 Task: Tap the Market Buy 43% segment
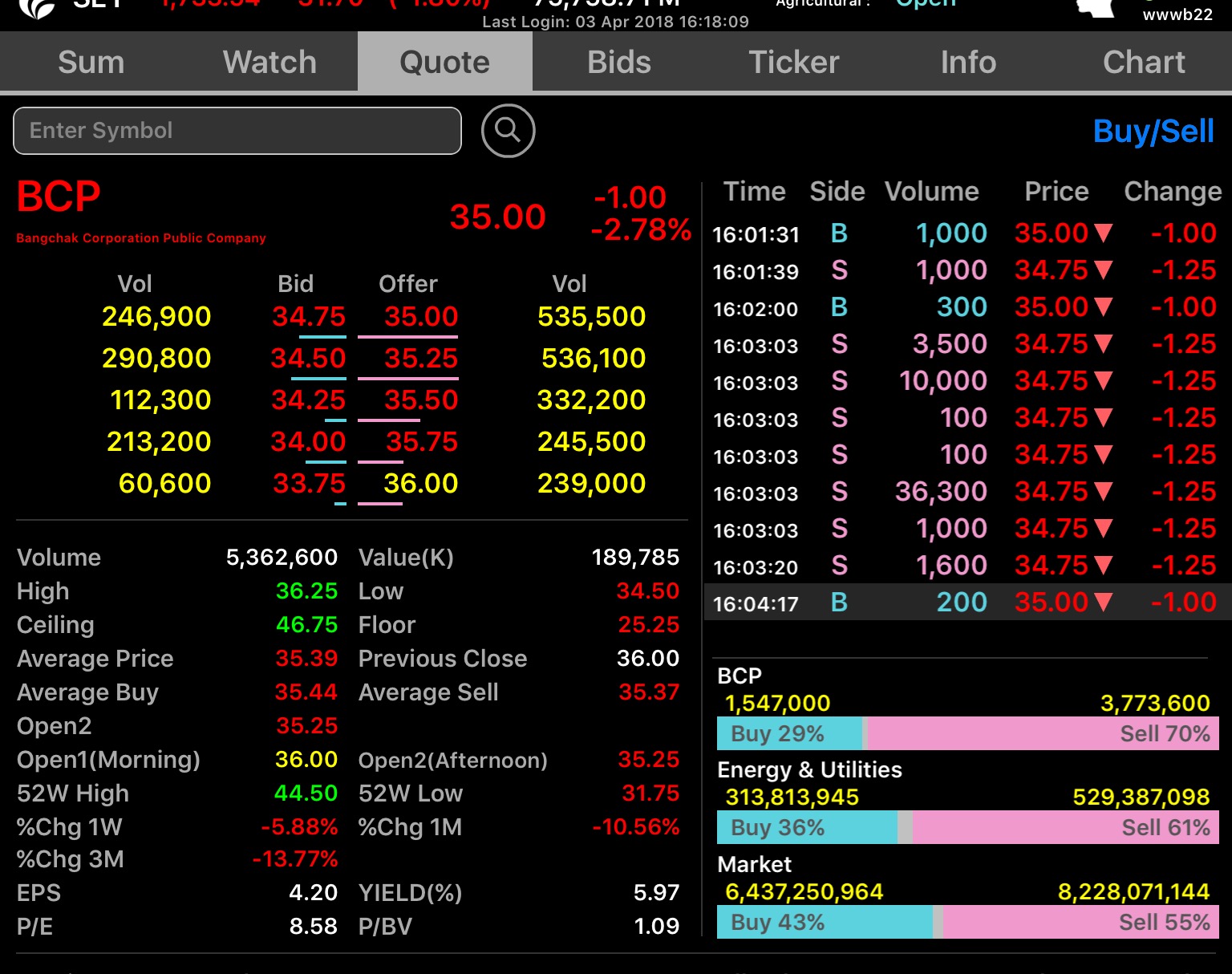tap(825, 922)
